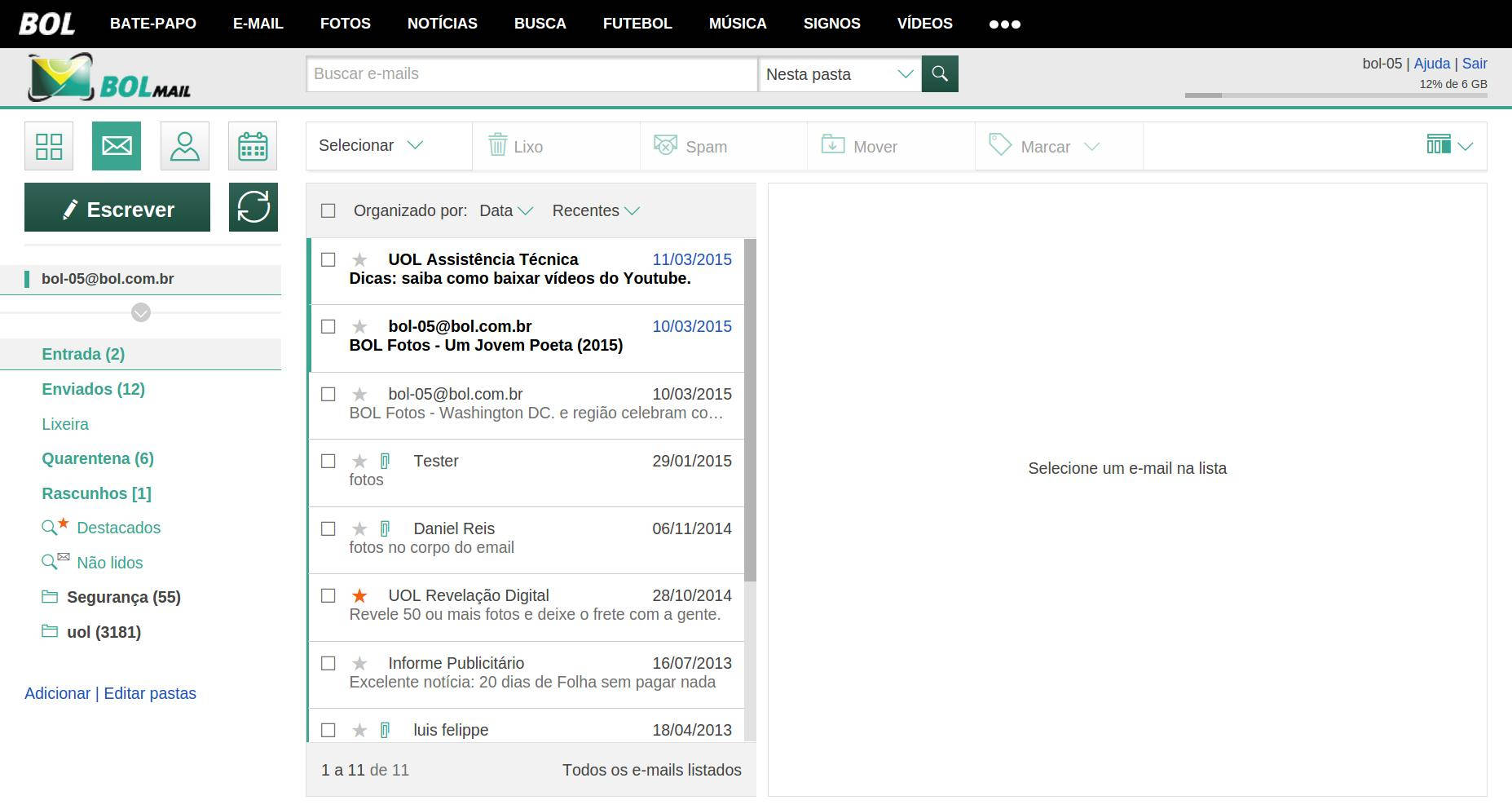Open the uol folder
1512x809 pixels.
point(104,632)
